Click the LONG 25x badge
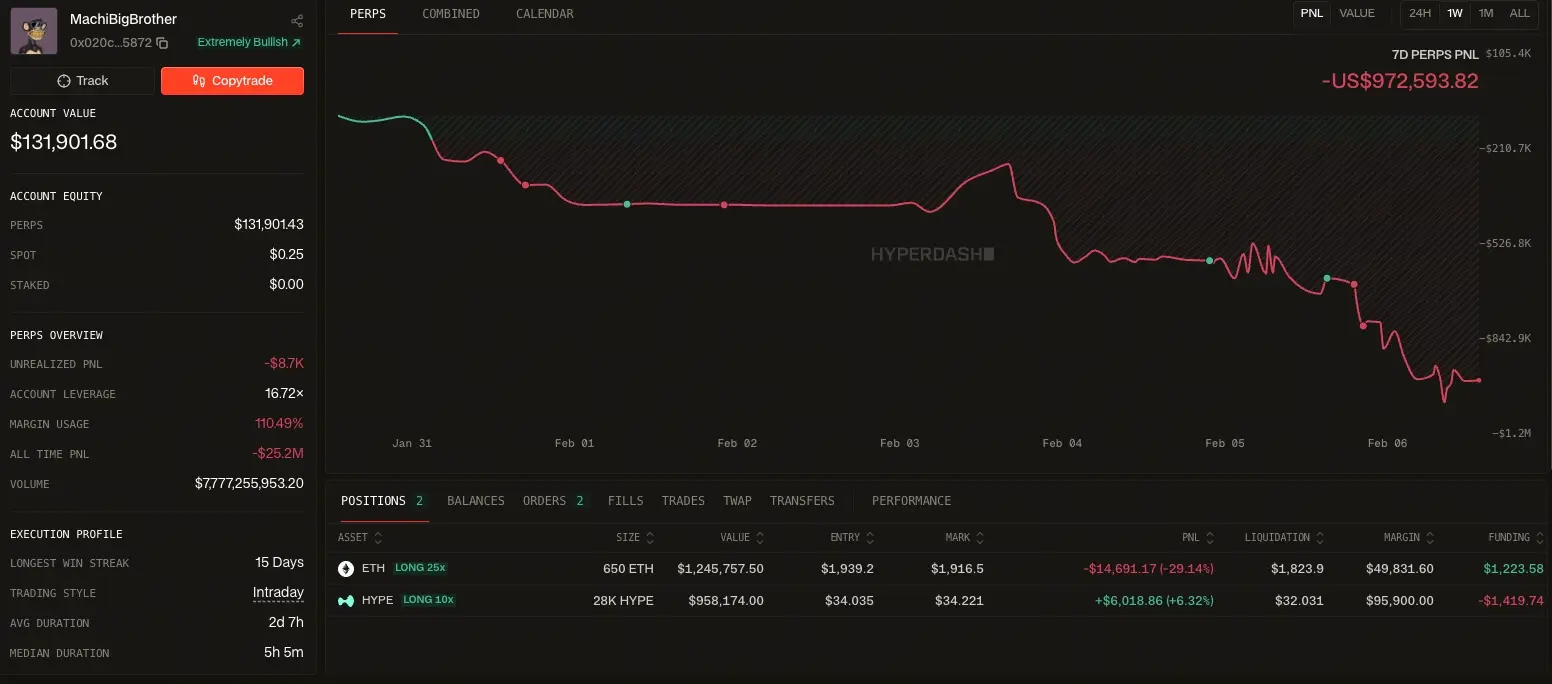The width and height of the screenshot is (1552, 684). 420,568
